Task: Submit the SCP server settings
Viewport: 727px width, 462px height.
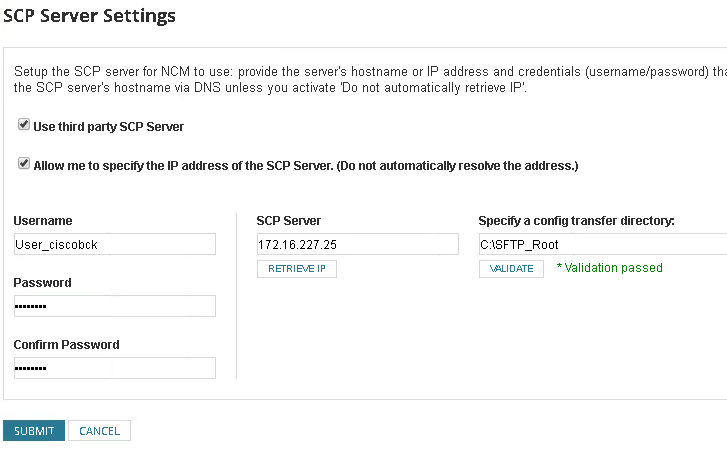Action: (x=34, y=431)
